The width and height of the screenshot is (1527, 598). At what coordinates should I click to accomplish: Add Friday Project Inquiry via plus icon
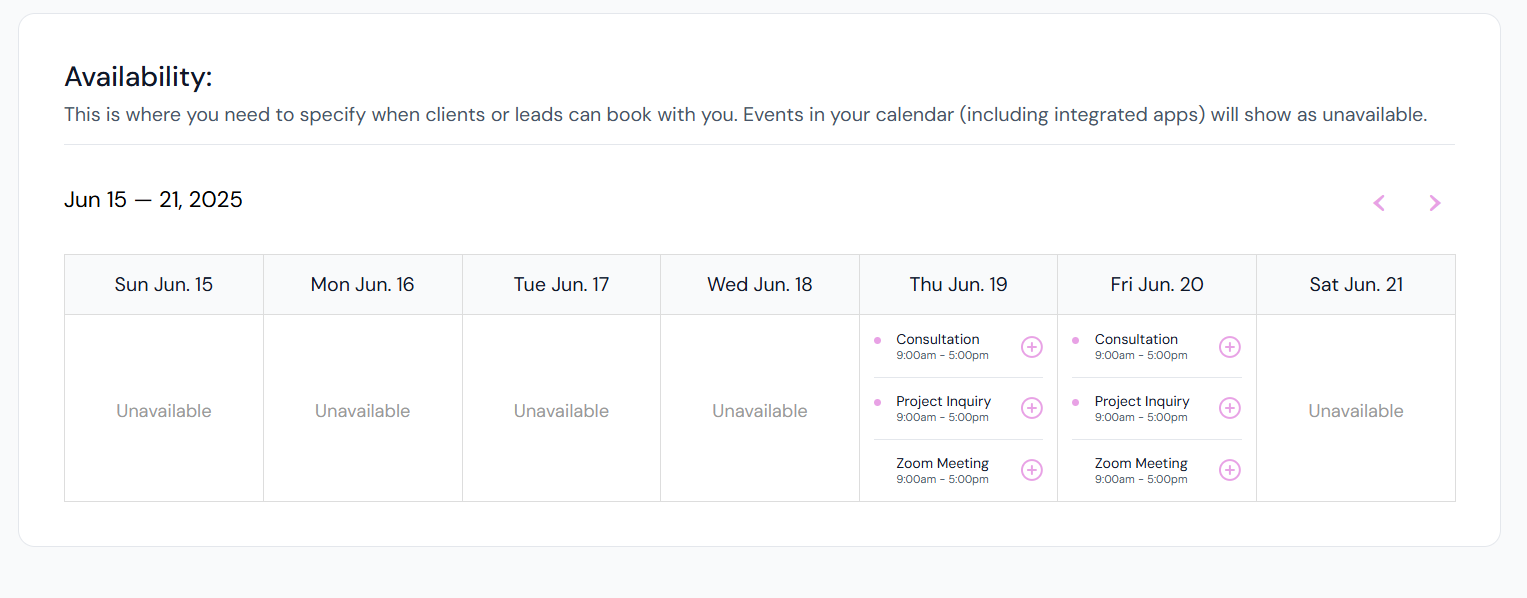[x=1230, y=408]
